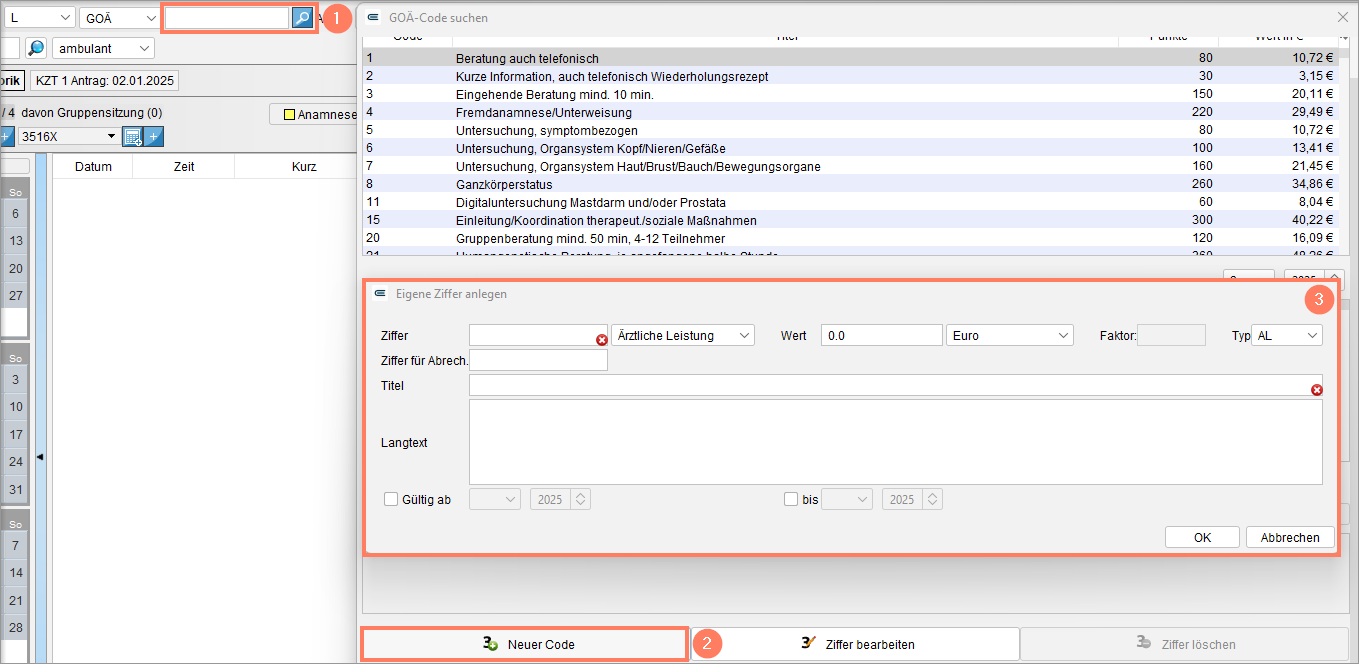Click the plus button right of the calculator icon
The height and width of the screenshot is (664, 1359).
click(154, 136)
